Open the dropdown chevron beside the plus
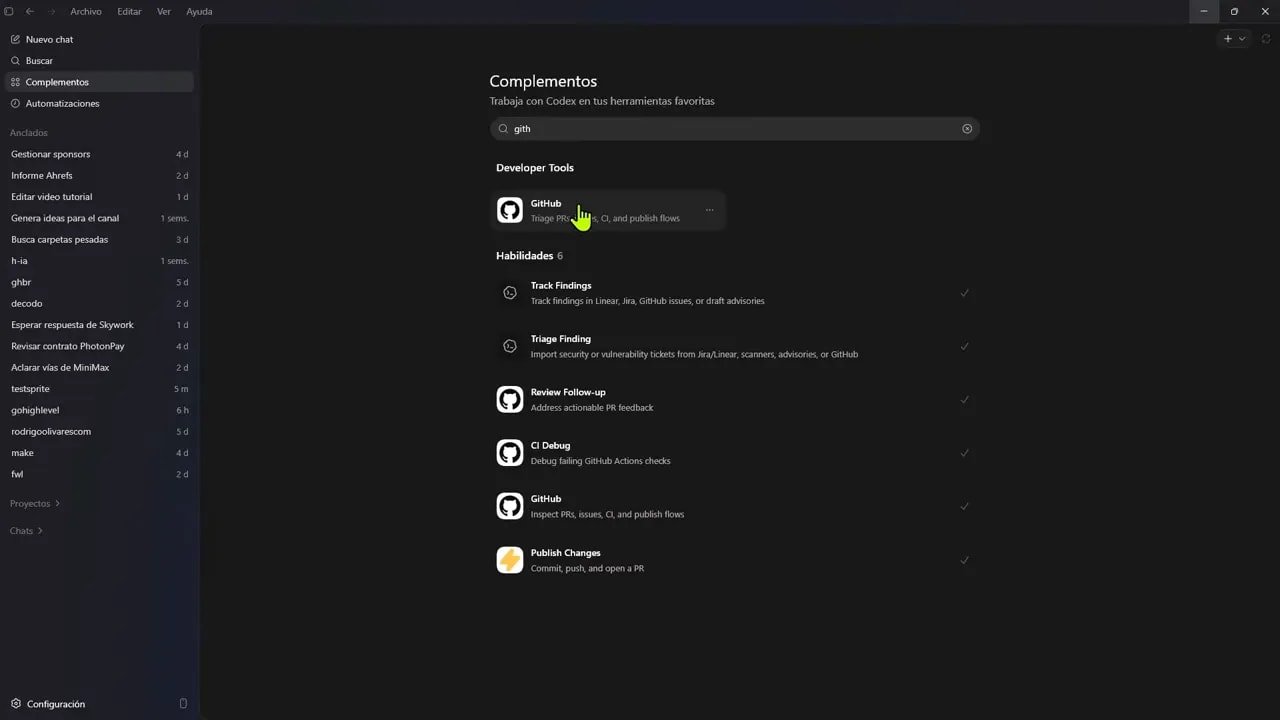Viewport: 1280px width, 720px height. tap(1242, 39)
